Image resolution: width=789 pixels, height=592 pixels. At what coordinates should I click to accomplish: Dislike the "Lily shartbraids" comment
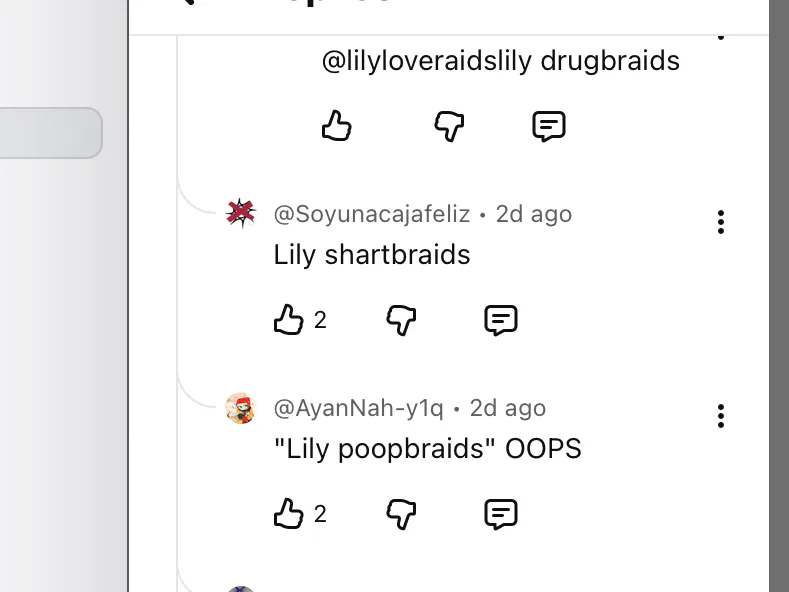click(x=401, y=320)
